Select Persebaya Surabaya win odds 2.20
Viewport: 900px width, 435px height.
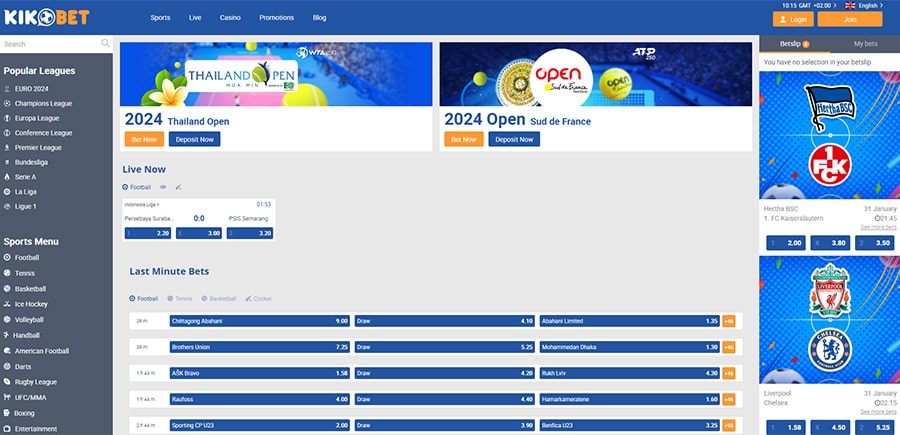148,234
